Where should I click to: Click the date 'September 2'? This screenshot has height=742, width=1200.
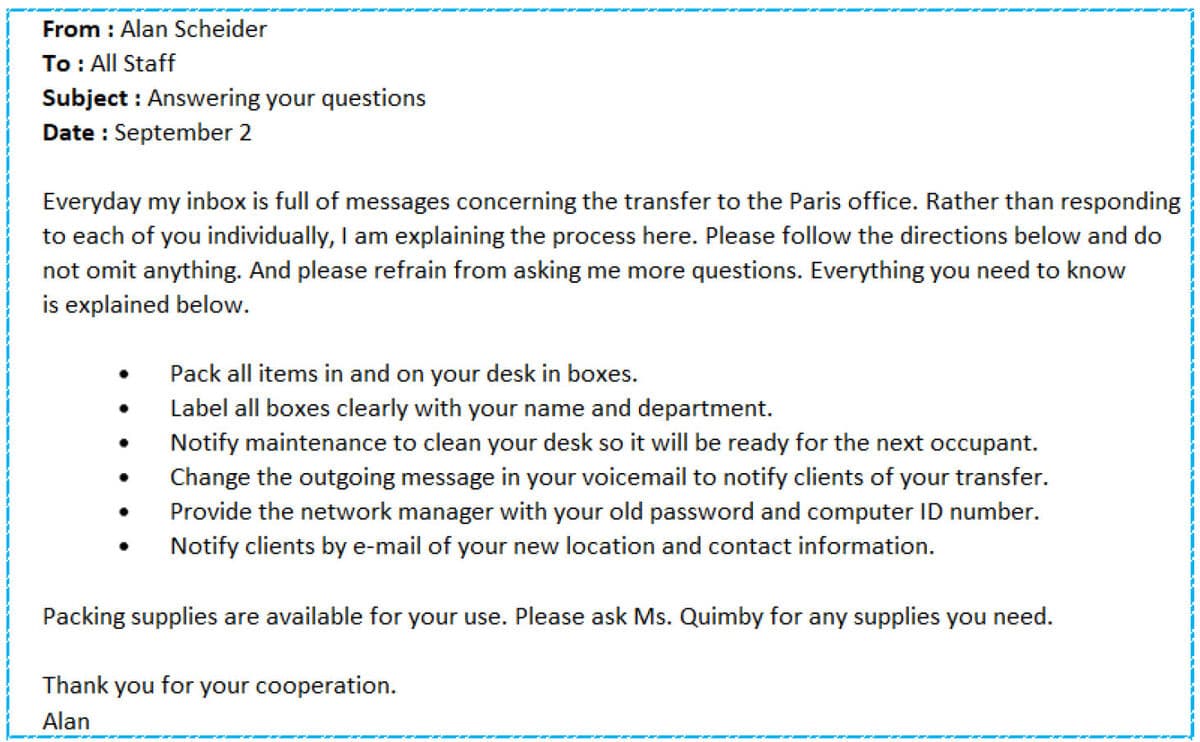tap(183, 133)
